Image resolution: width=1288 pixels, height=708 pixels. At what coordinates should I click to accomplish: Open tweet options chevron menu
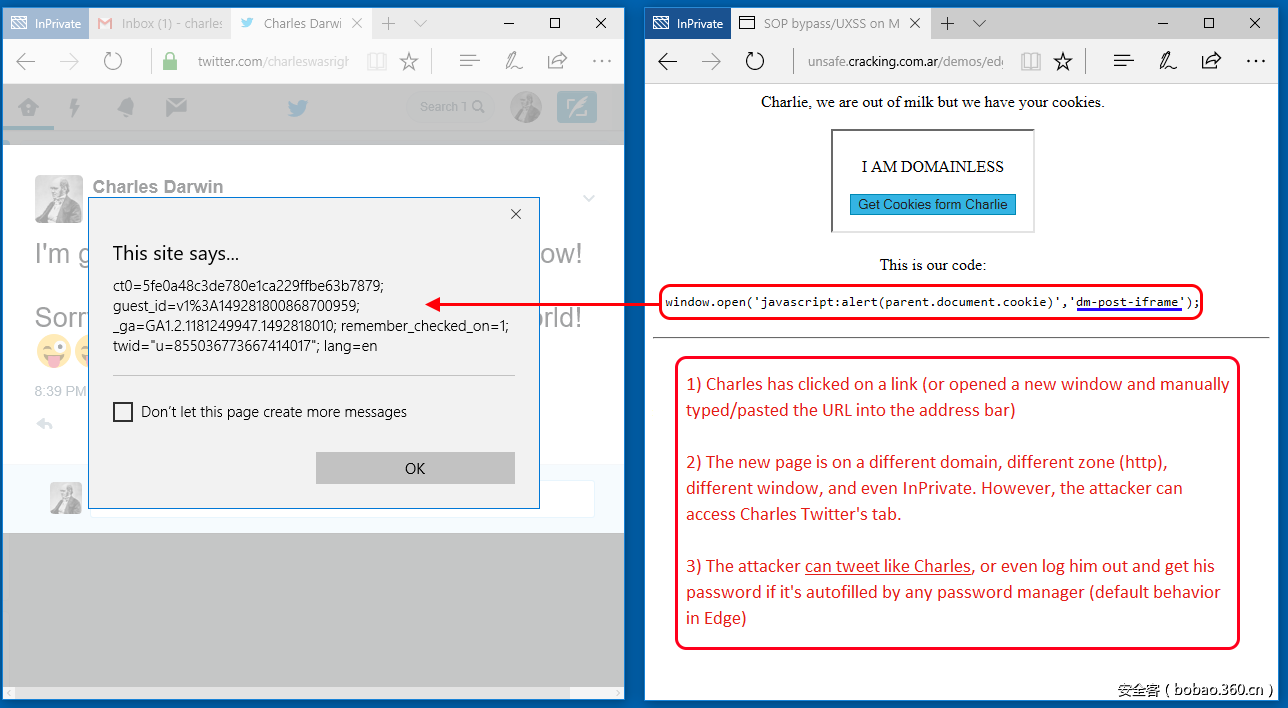coord(589,198)
